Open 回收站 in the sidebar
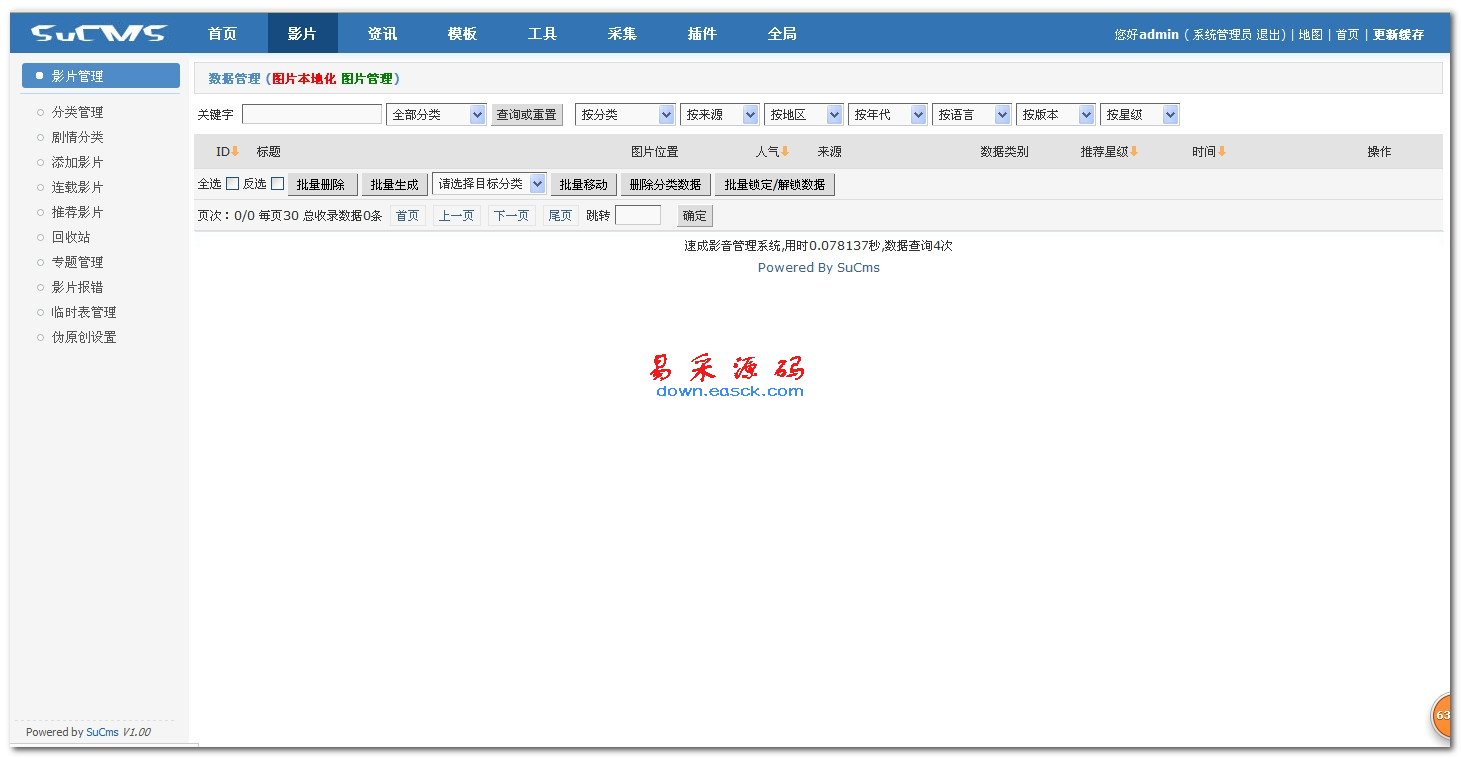Image resolution: width=1461 pixels, height=758 pixels. click(x=70, y=237)
